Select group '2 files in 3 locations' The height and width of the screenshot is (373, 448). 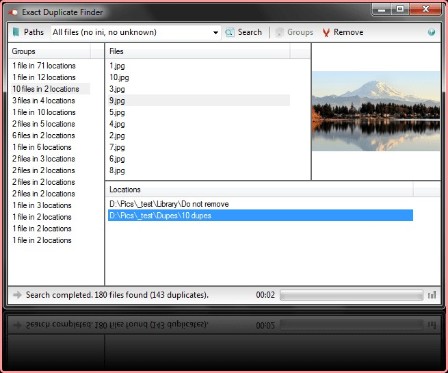[x=50, y=159]
